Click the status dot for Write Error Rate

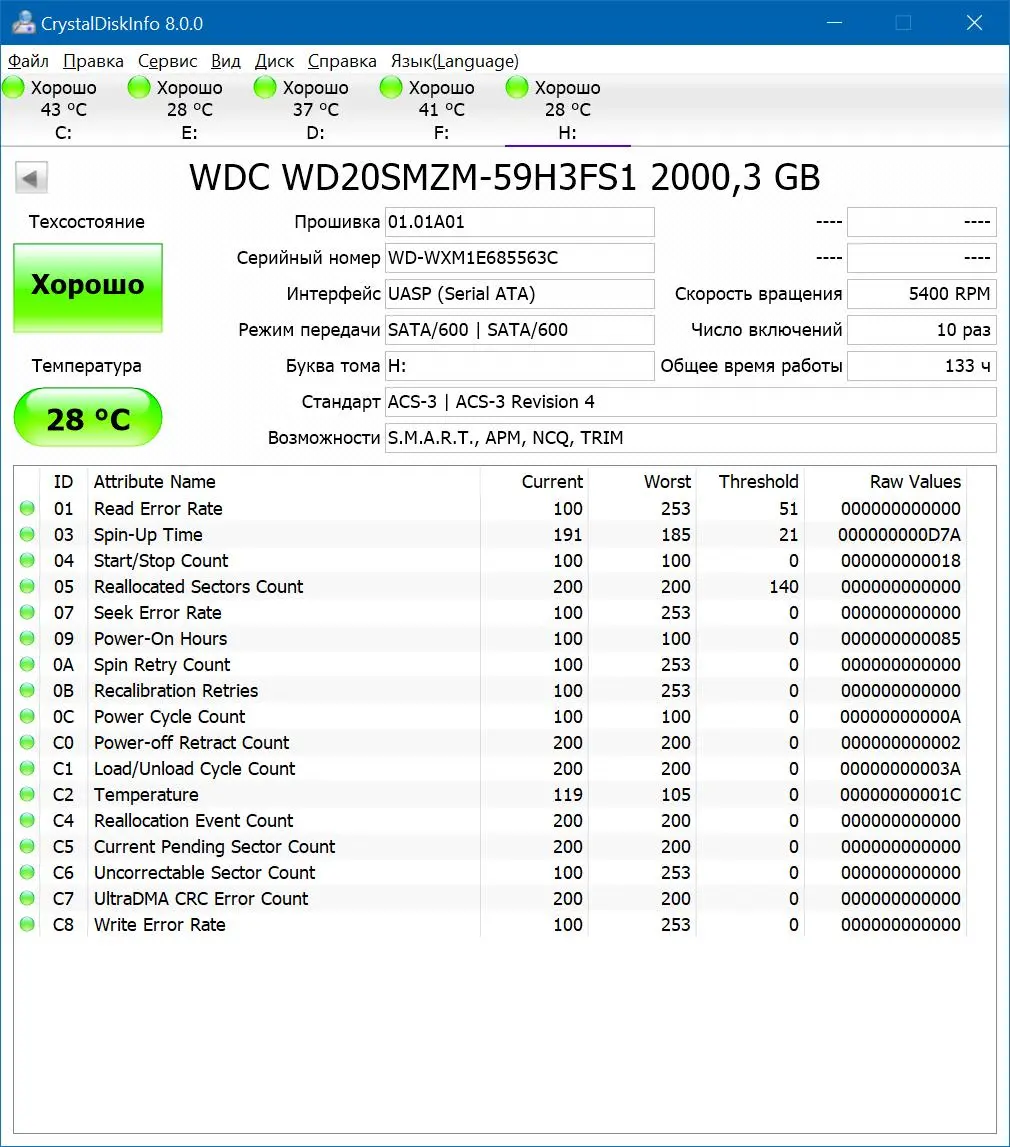(x=27, y=924)
